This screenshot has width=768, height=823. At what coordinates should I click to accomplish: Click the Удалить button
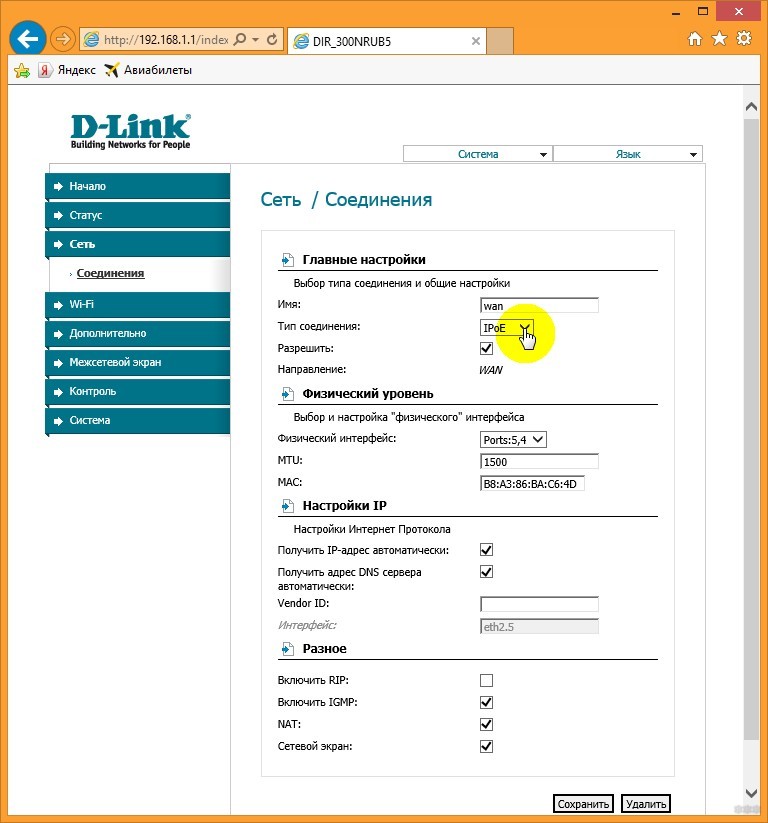coord(646,804)
